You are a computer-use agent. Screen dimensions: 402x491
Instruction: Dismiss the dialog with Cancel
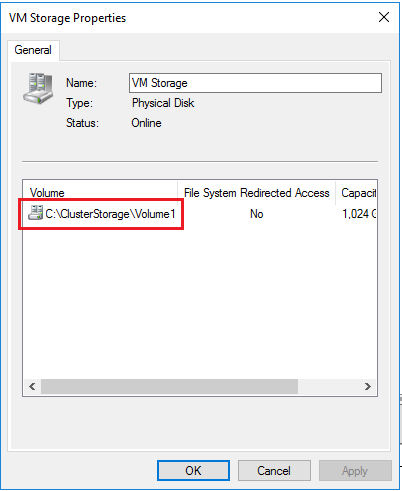tap(274, 471)
